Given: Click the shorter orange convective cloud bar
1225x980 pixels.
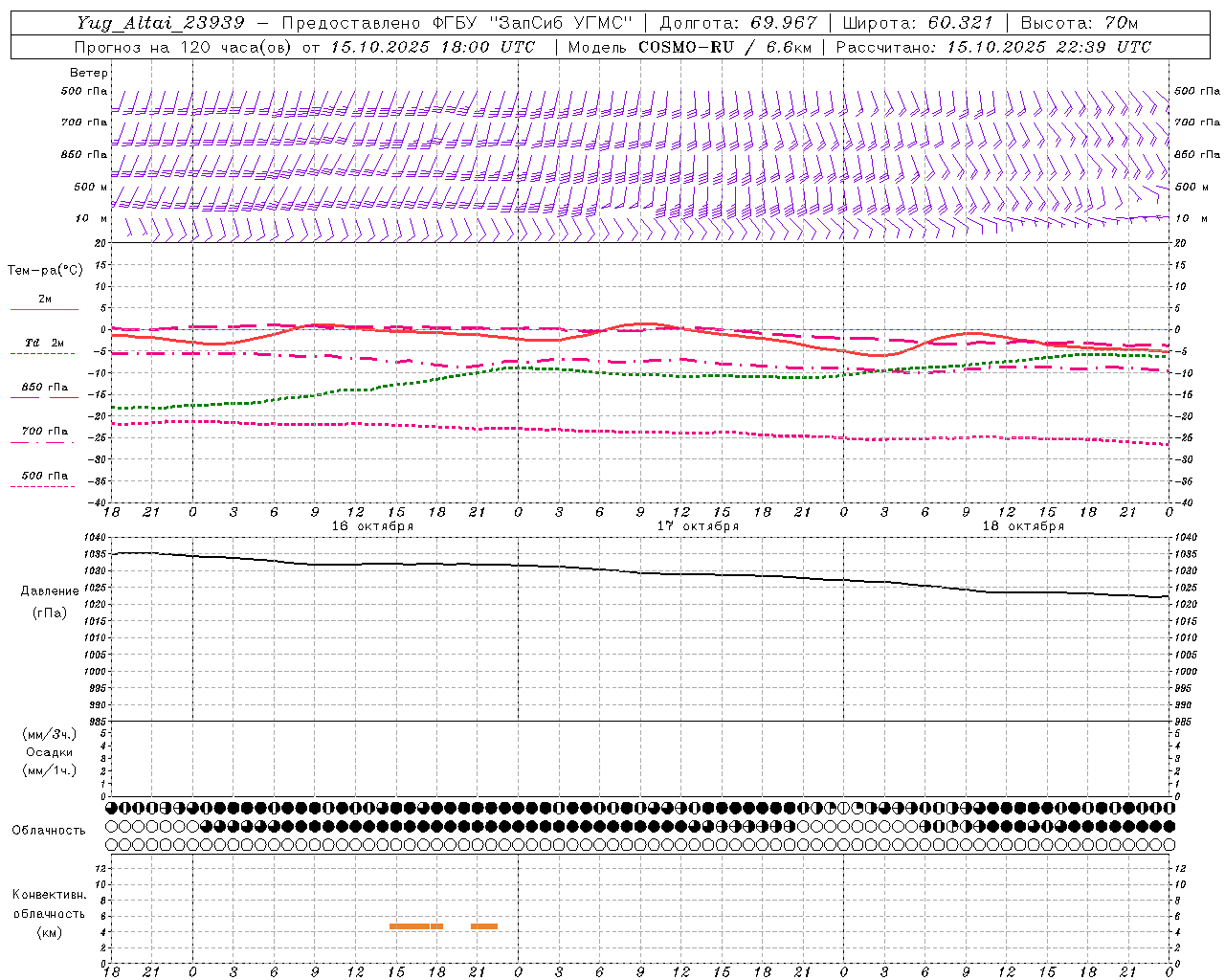Looking at the screenshot, I should tap(483, 926).
